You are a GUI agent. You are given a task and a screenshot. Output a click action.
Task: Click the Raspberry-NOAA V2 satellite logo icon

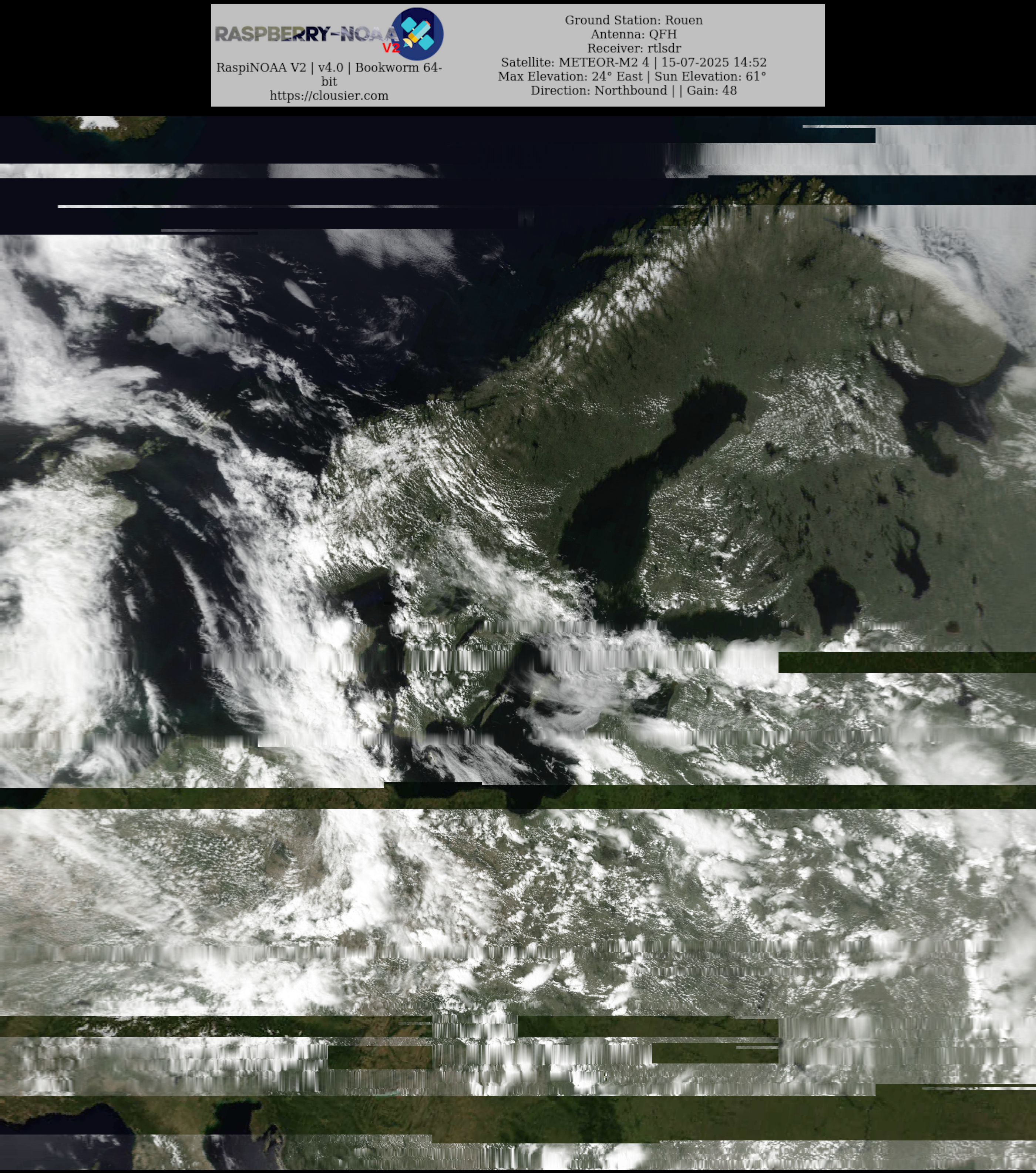(417, 34)
